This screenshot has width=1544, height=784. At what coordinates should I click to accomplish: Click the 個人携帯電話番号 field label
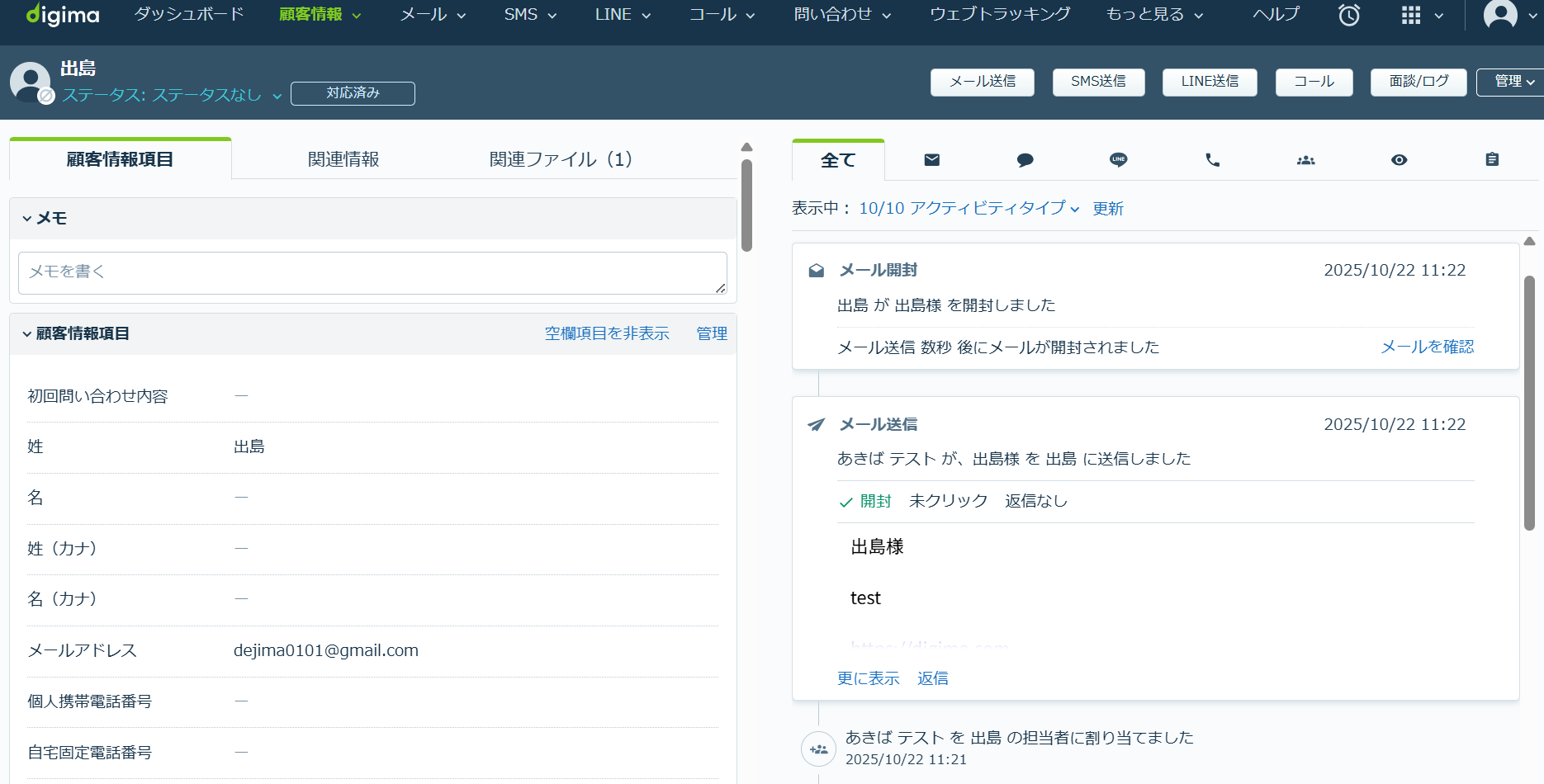pos(90,702)
